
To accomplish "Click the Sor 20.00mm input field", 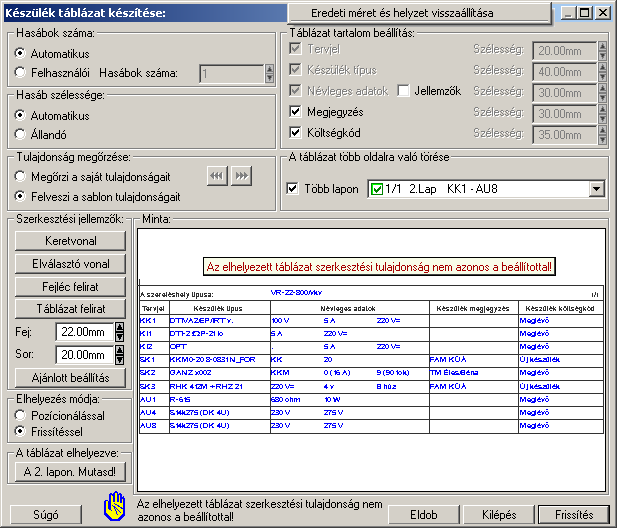I will (85, 355).
